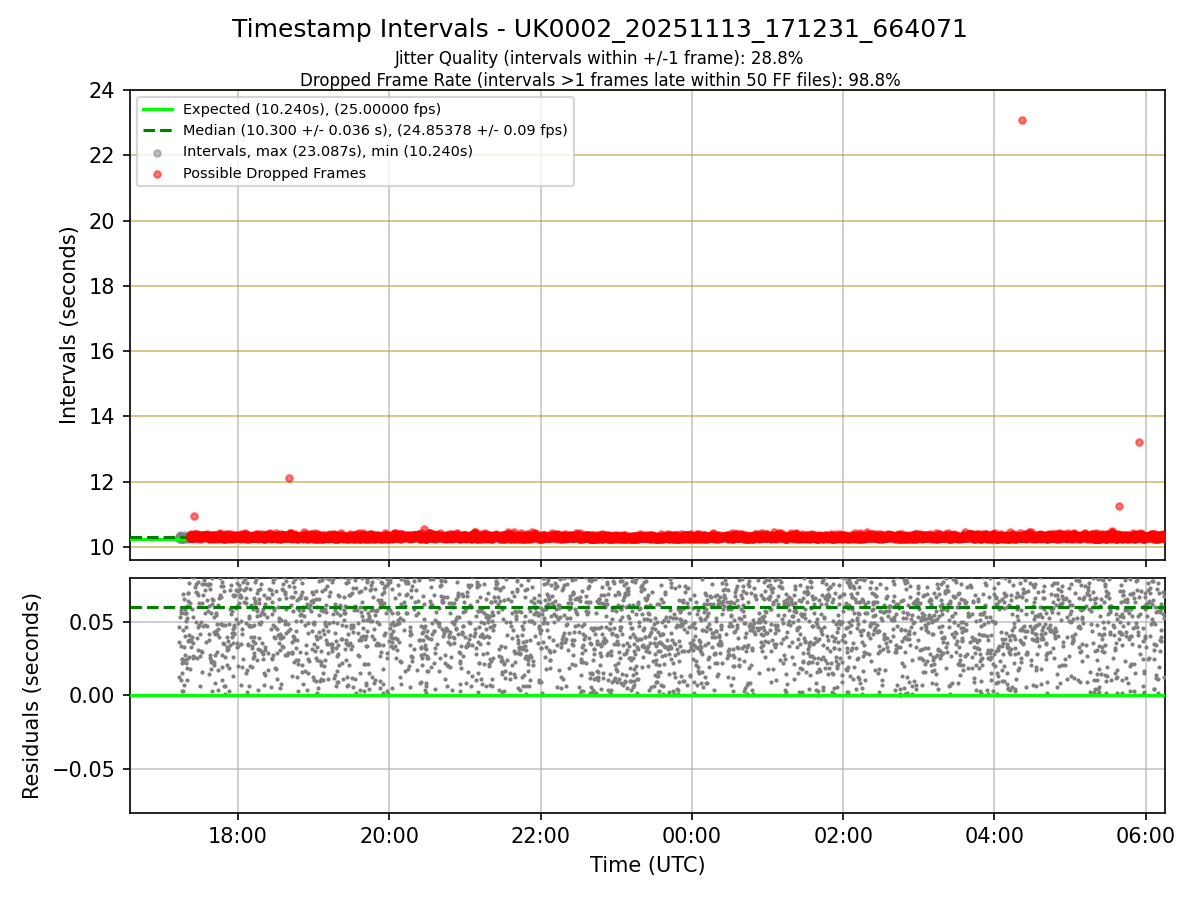Click the red outlier point near 11 seconds after 17:00
Viewport: 1200px width, 900px height.
tap(194, 516)
